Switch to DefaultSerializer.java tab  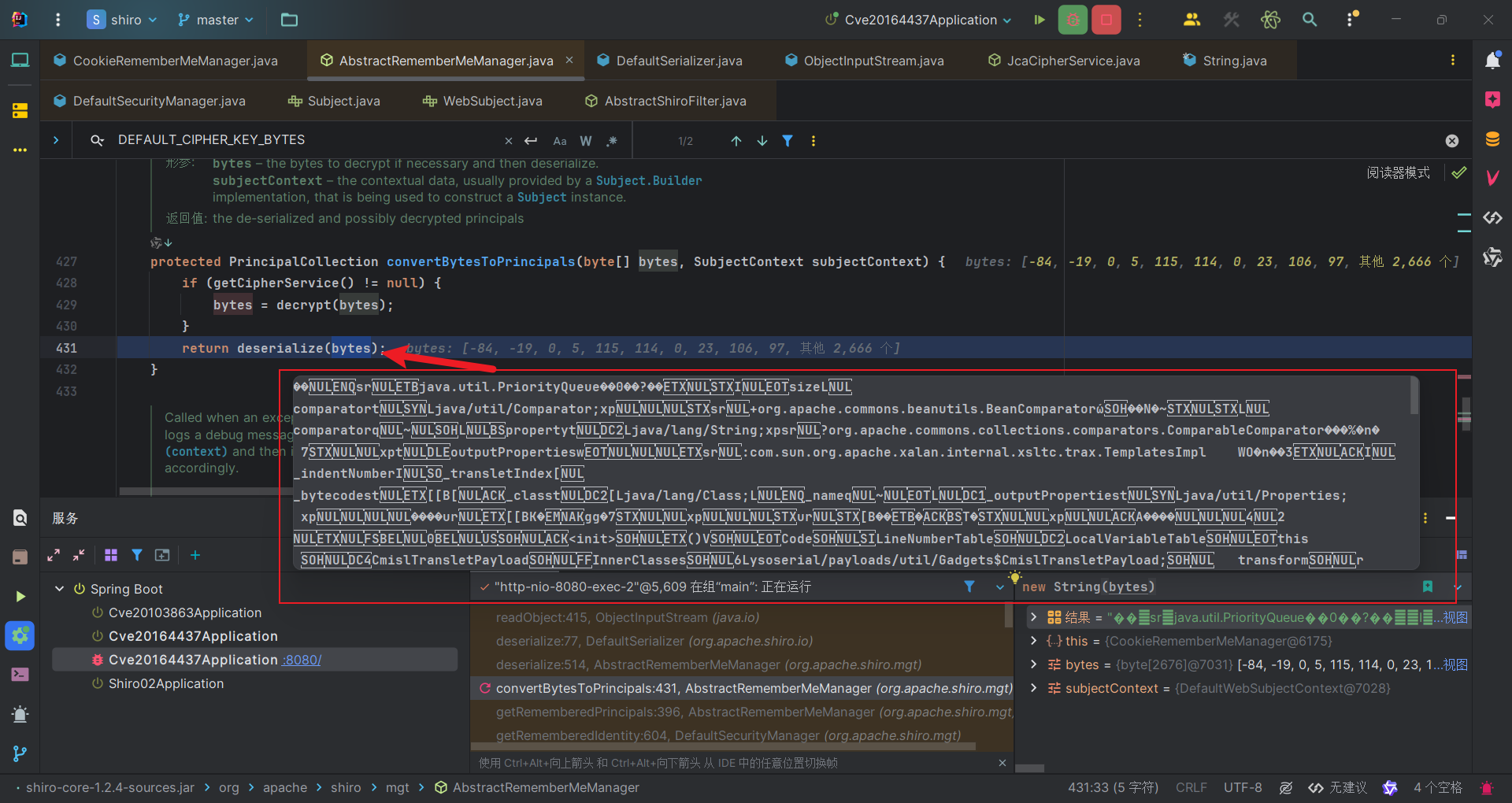coord(669,61)
